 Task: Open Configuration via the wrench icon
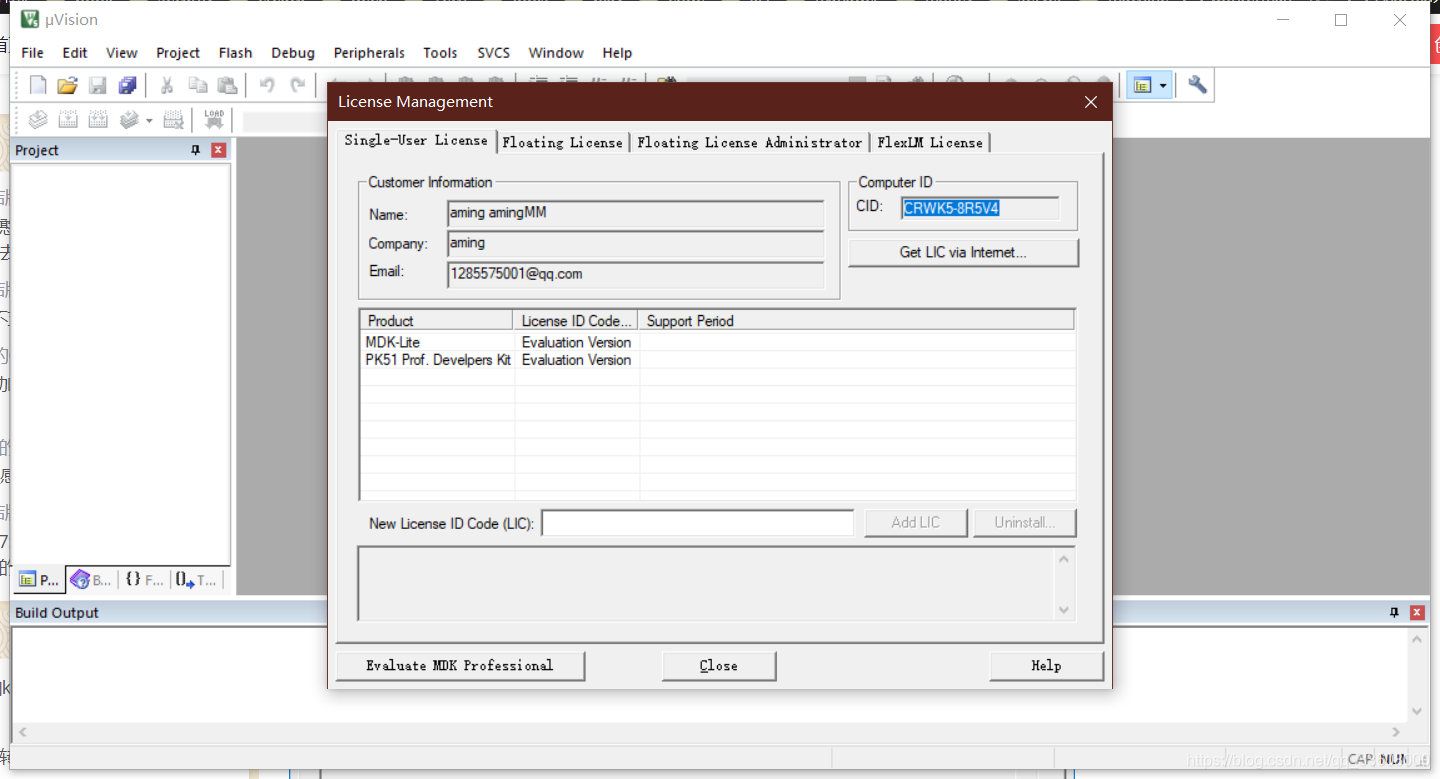coord(1197,86)
